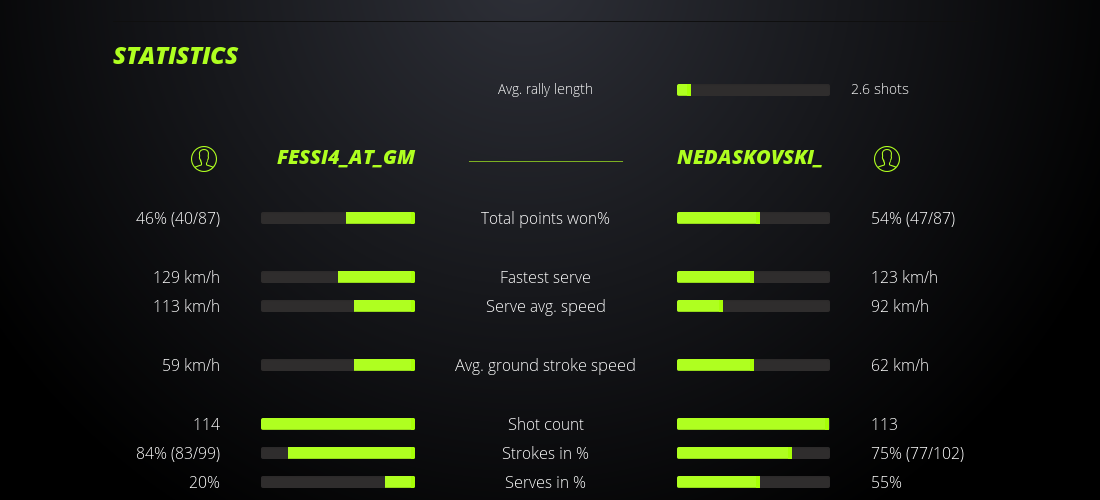
Task: Click FESSI4_AT_GM player avatar icon
Action: click(204, 158)
